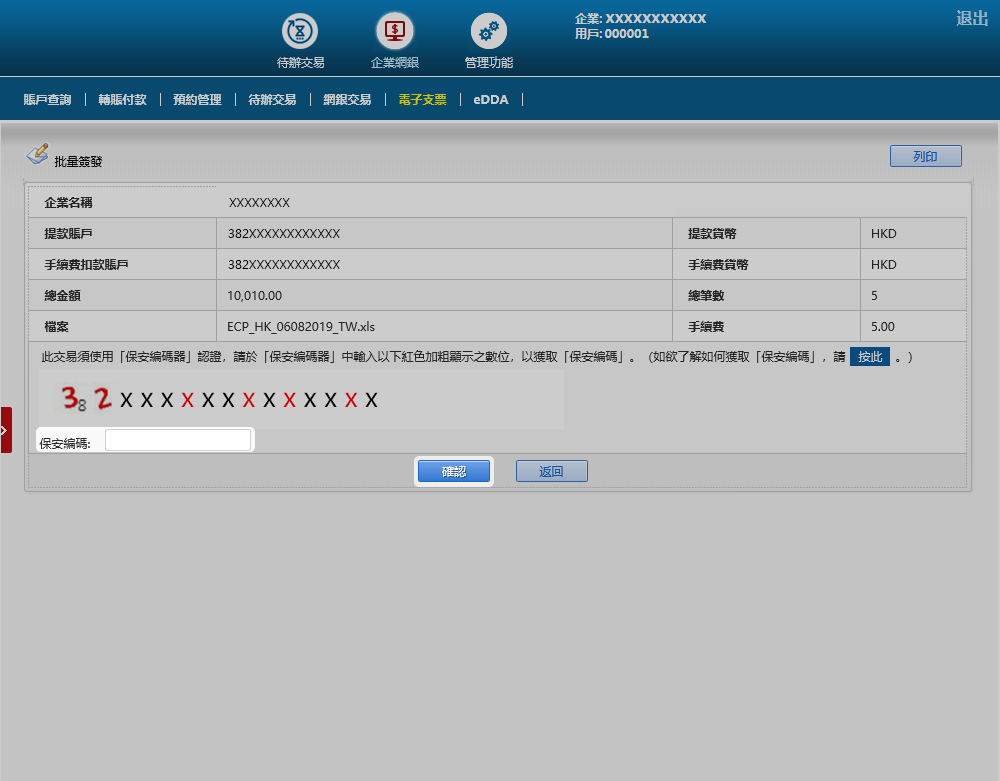The width and height of the screenshot is (1000, 781).
Task: Open the 企業網銀 monitor icon
Action: coord(395,32)
